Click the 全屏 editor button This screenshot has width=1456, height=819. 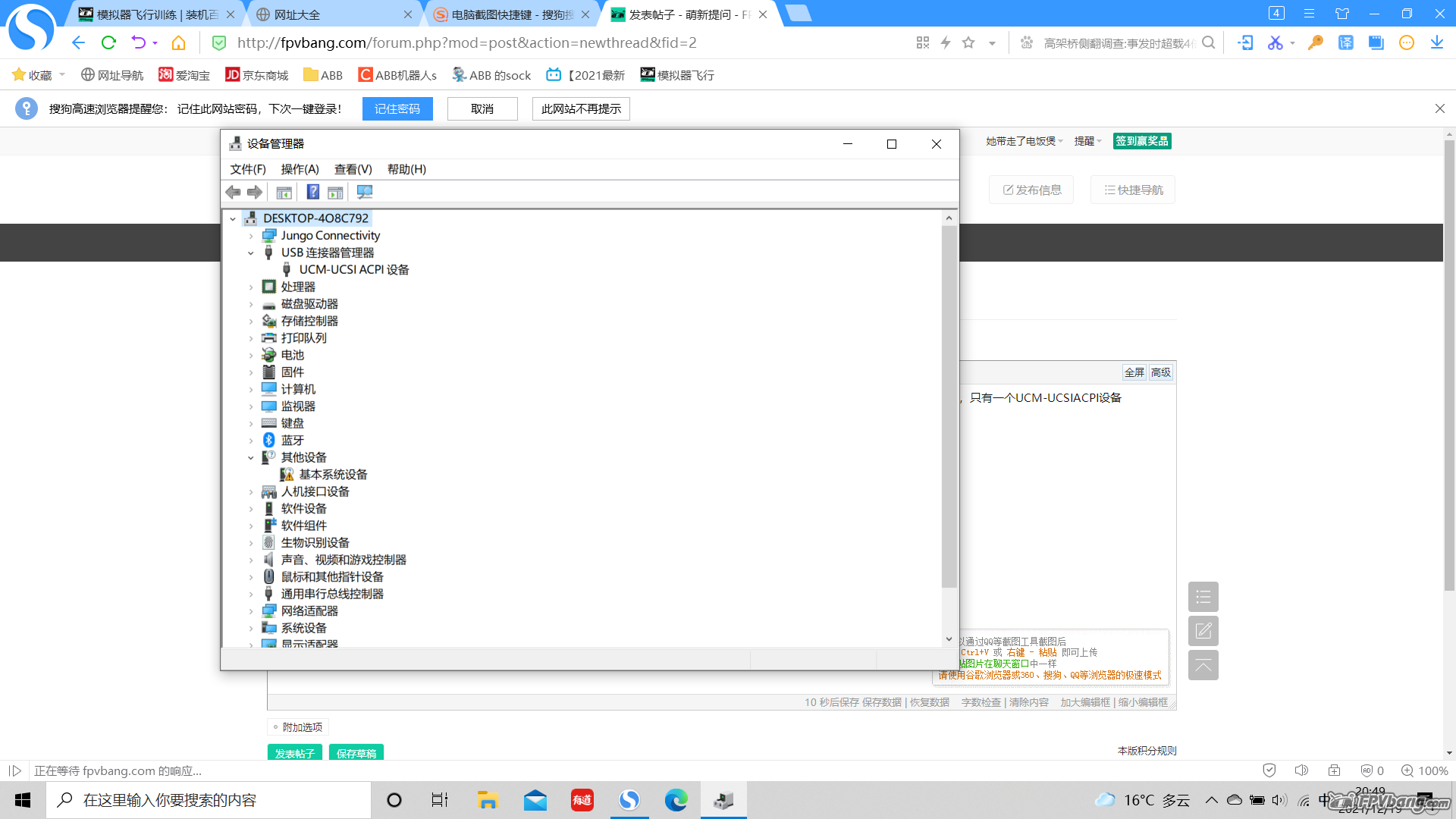(x=1134, y=372)
